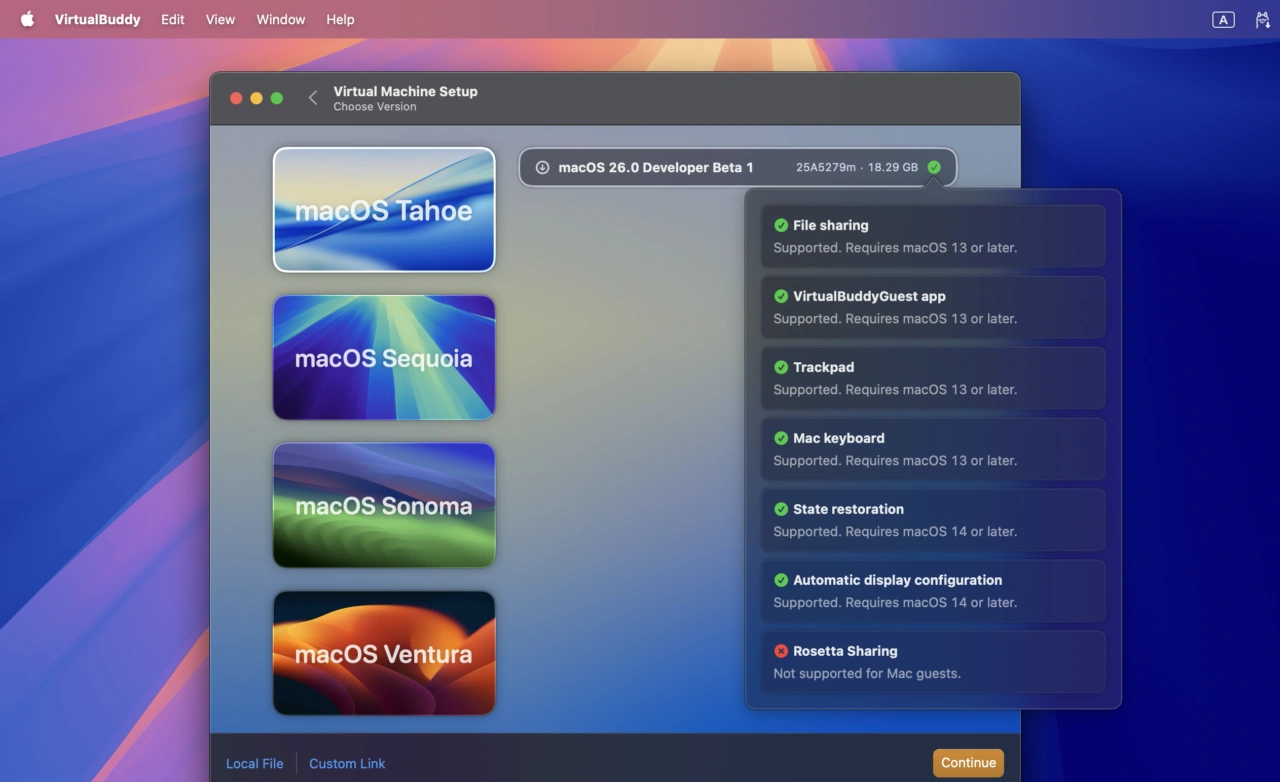Click green checkmark next to 18.29 GB
This screenshot has height=782, width=1280.
pyautogui.click(x=934, y=167)
